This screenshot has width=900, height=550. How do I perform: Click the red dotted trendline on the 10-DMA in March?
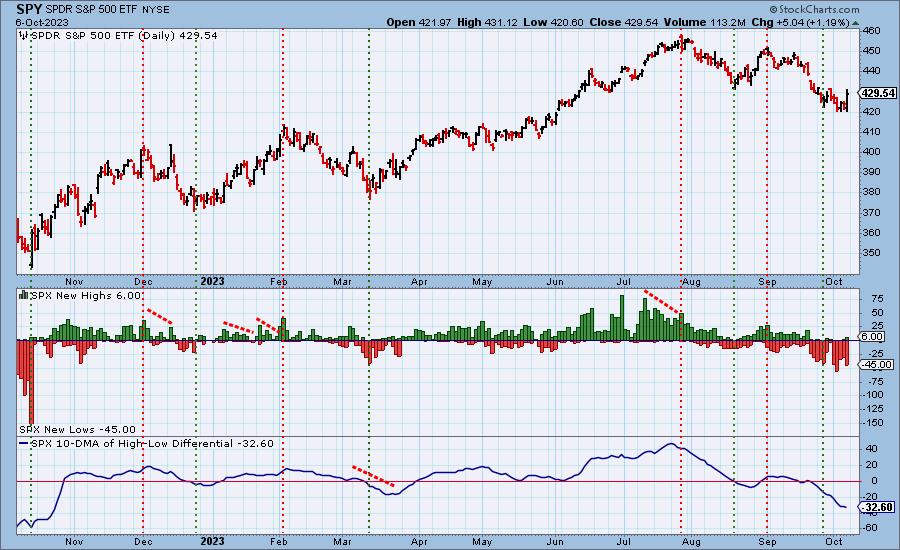pos(373,476)
